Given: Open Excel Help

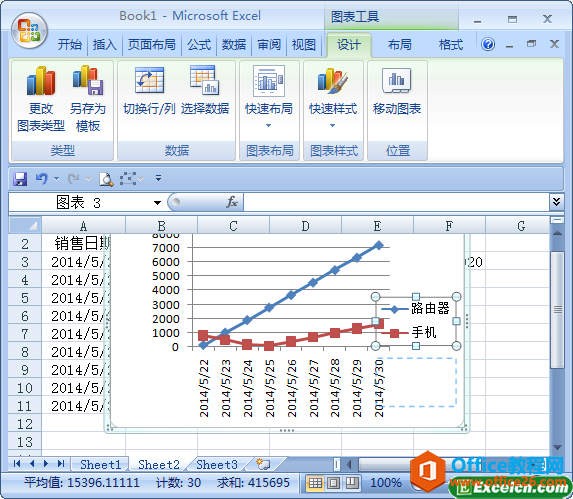Looking at the screenshot, I should 488,45.
